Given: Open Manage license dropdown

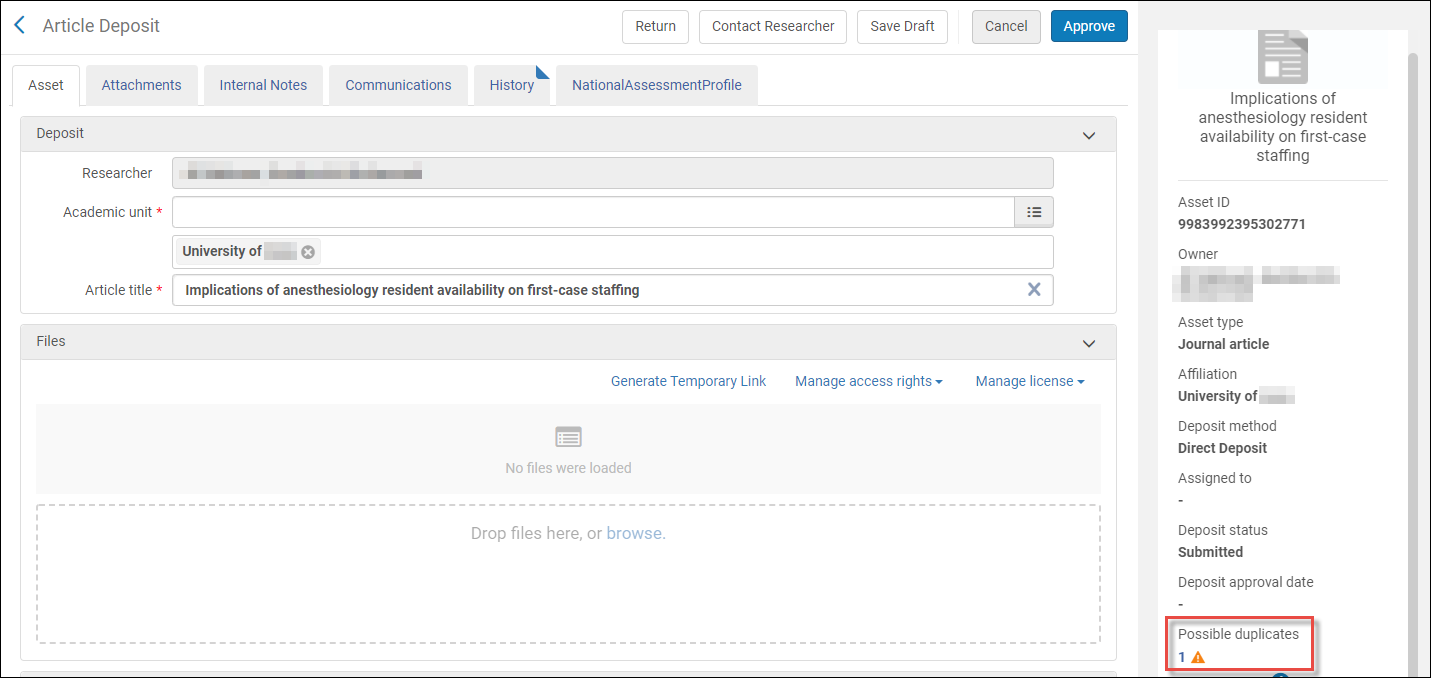Looking at the screenshot, I should 1029,381.
